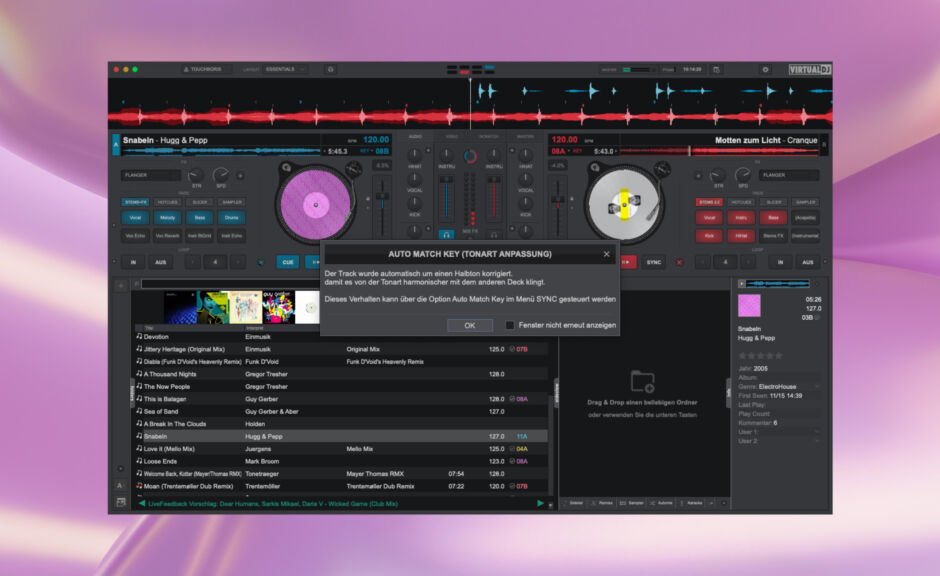940x576 pixels.
Task: Open the FLANGER effect selector dropdown
Action: (151, 175)
